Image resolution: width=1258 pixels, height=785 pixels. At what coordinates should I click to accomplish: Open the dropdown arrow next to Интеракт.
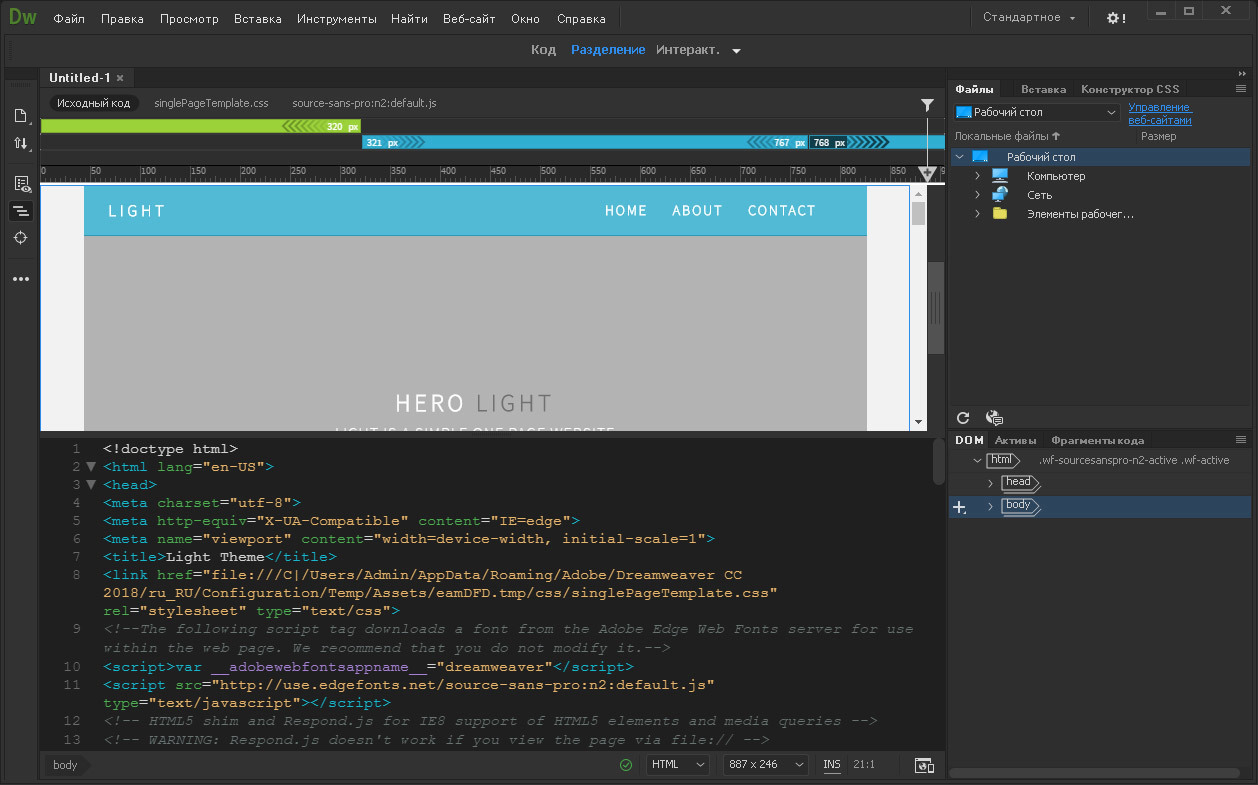pyautogui.click(x=737, y=51)
